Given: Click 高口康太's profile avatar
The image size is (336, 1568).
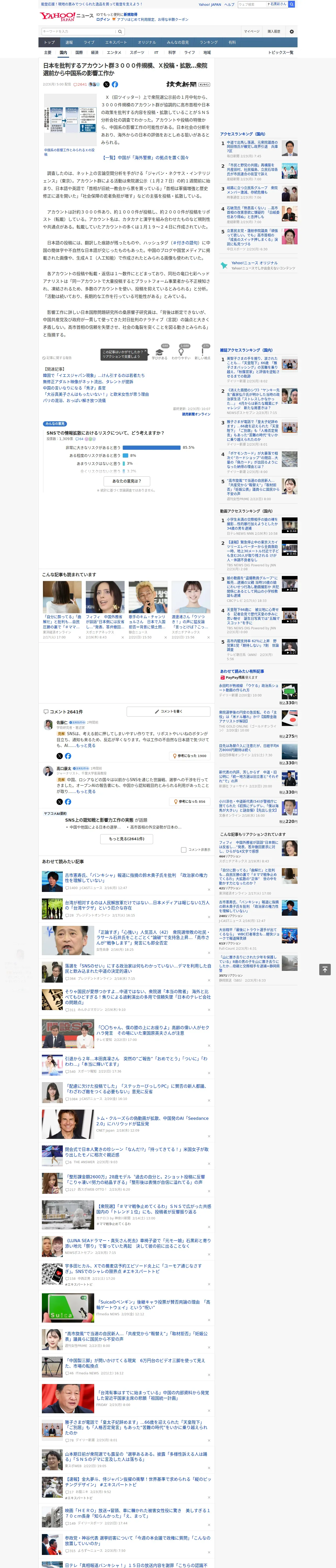Looking at the screenshot, I should click(x=48, y=771).
